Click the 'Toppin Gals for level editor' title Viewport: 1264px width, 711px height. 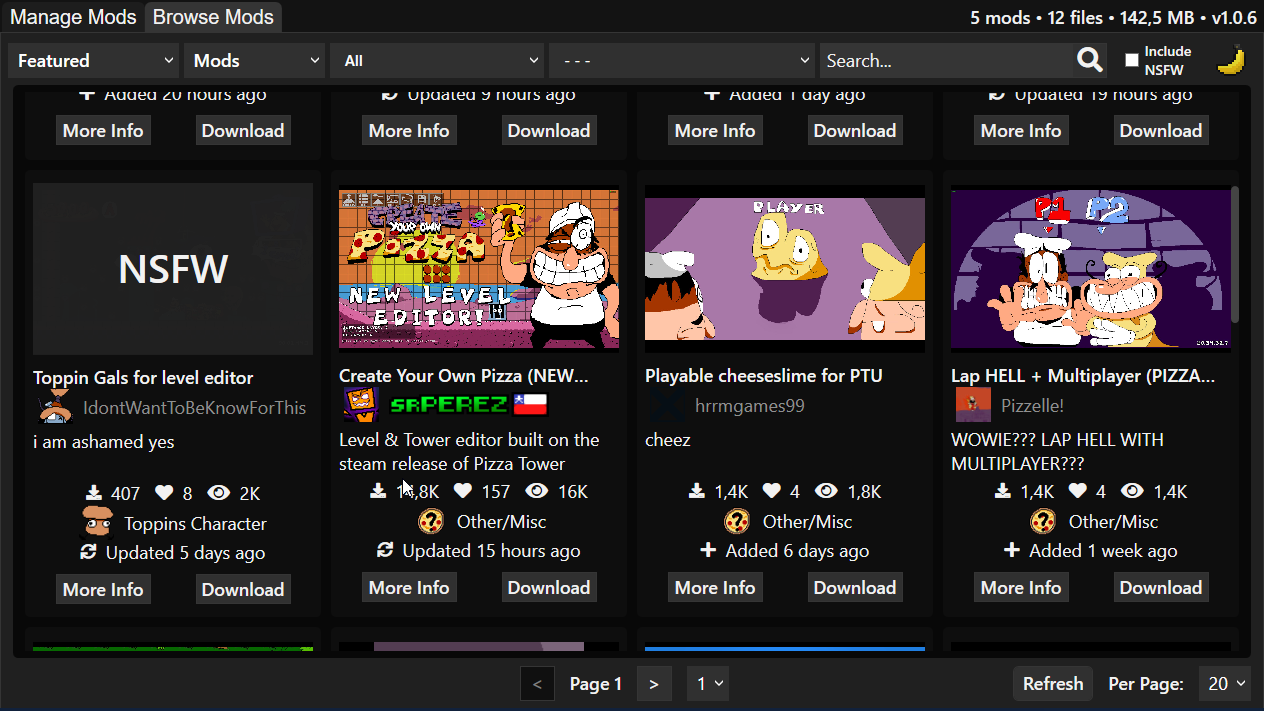143,378
